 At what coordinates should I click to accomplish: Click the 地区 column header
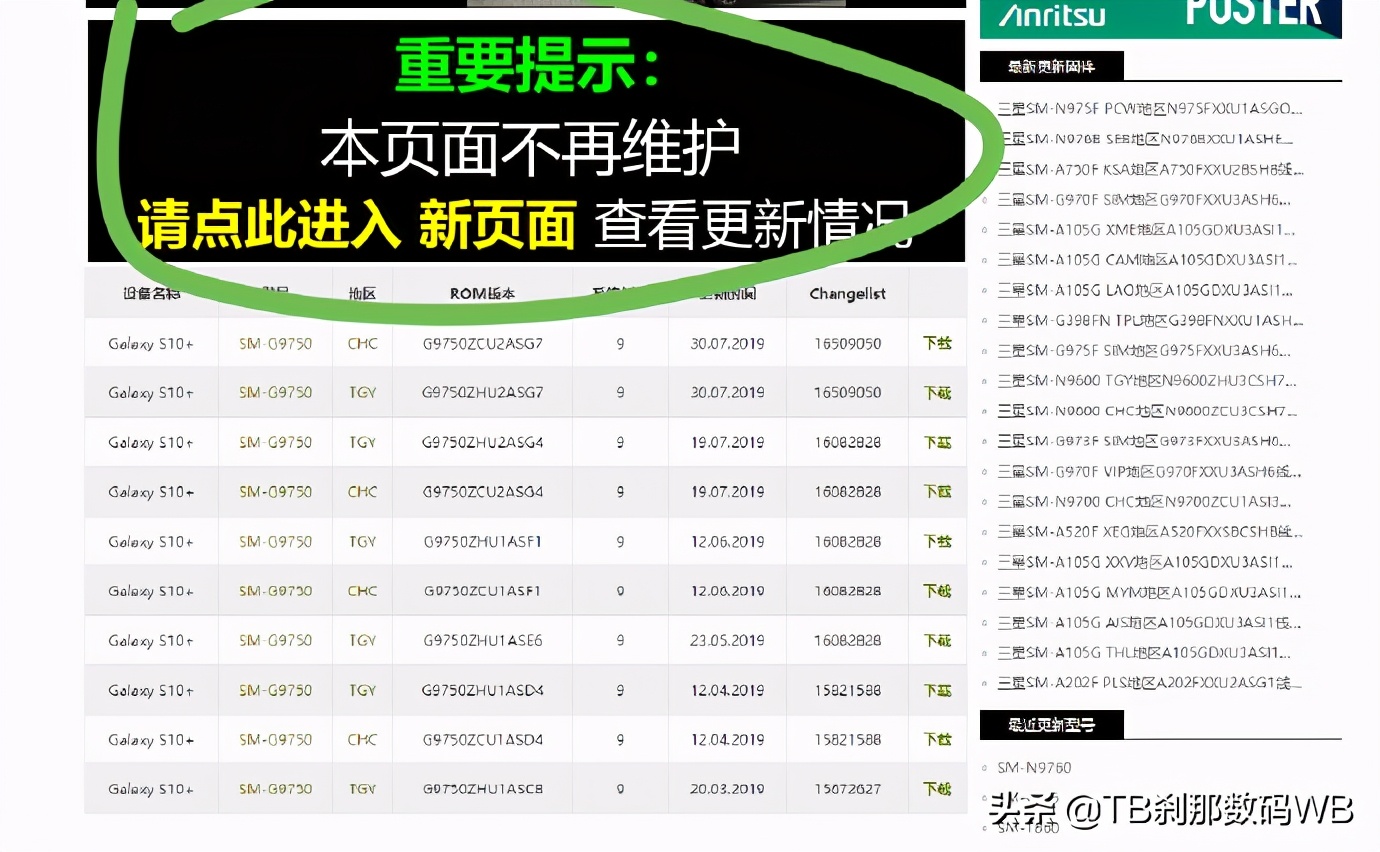362,294
